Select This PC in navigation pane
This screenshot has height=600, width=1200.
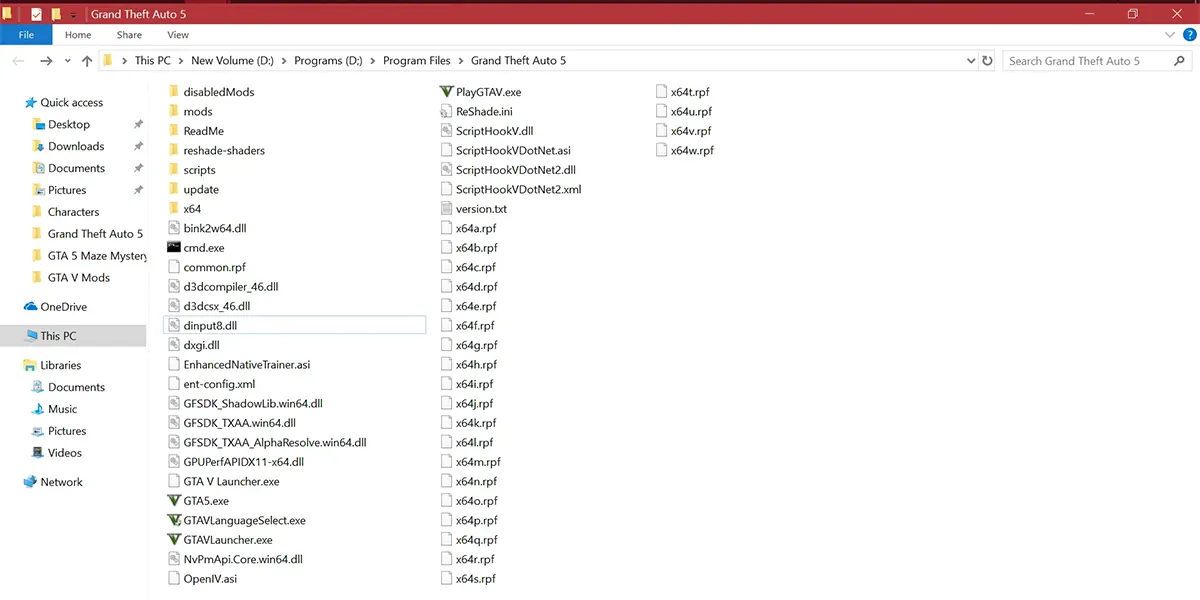[x=73, y=336]
